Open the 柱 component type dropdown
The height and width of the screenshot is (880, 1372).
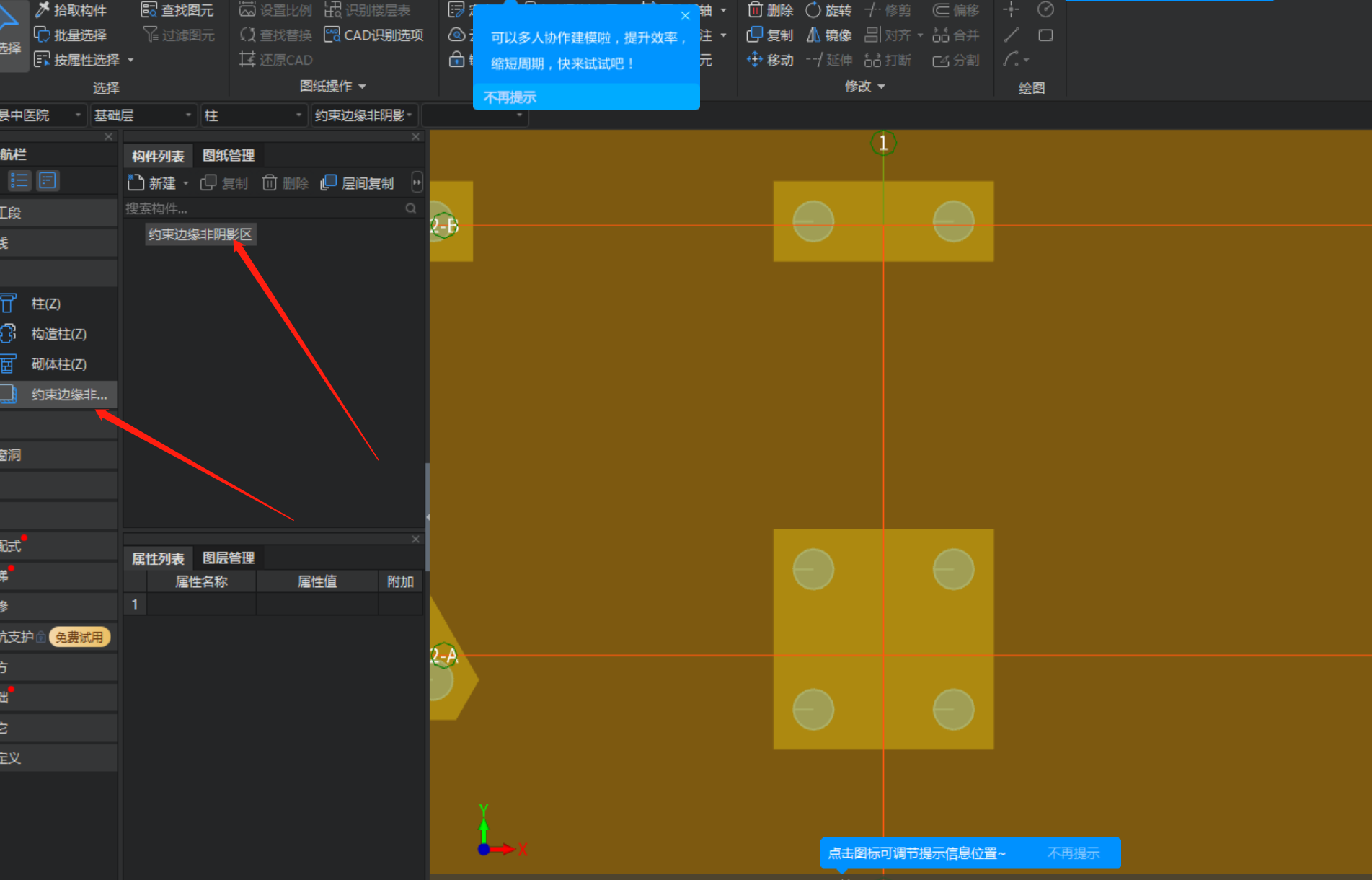point(253,115)
